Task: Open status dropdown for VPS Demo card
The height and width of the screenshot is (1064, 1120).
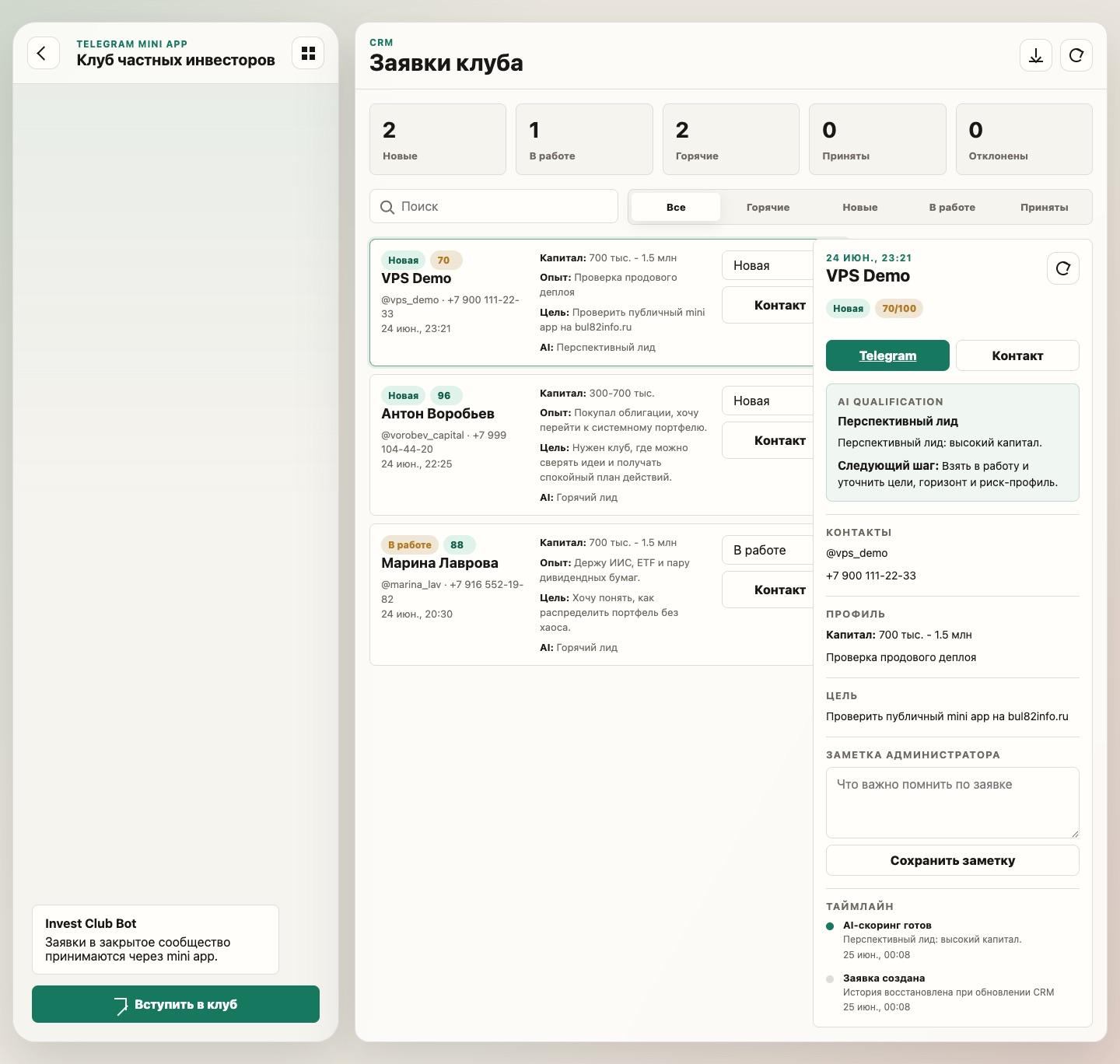Action: point(768,265)
